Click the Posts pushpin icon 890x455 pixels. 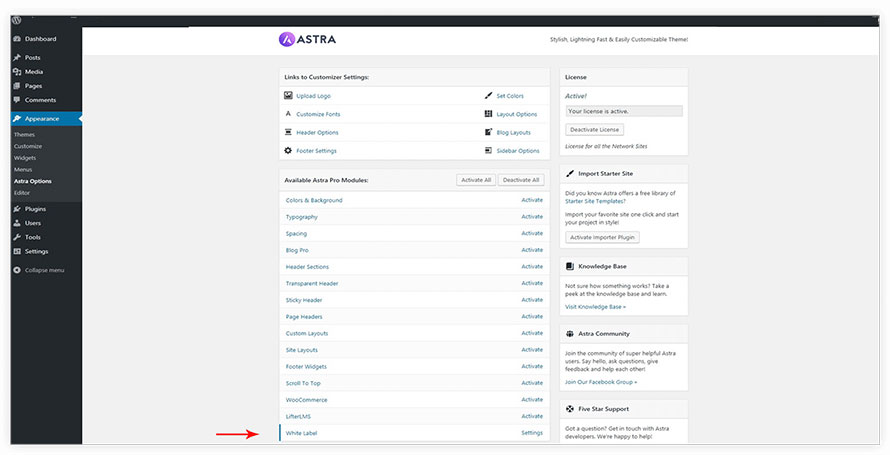[x=17, y=57]
